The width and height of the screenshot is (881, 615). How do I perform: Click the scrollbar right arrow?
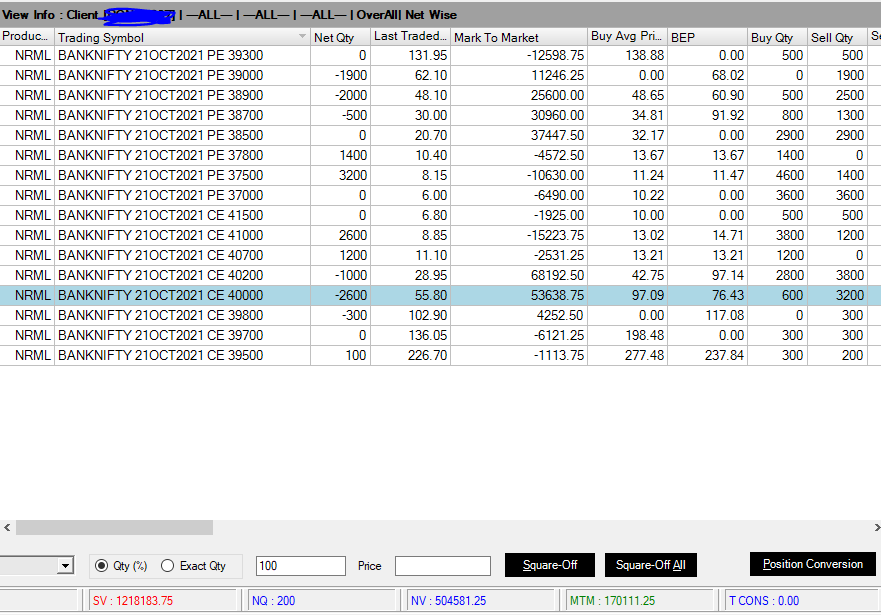pyautogui.click(x=877, y=527)
